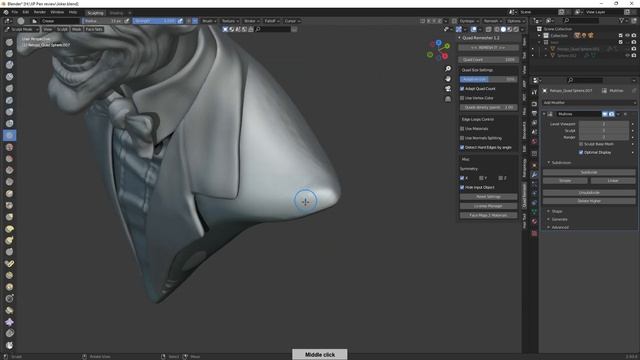
Task: Open the Mask menu in viewport header
Action: coord(76,29)
